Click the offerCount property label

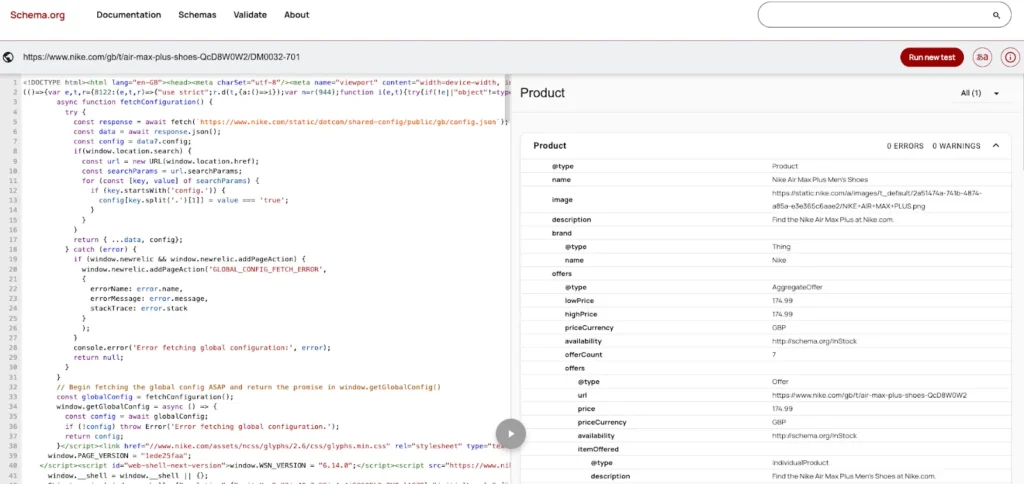point(583,355)
